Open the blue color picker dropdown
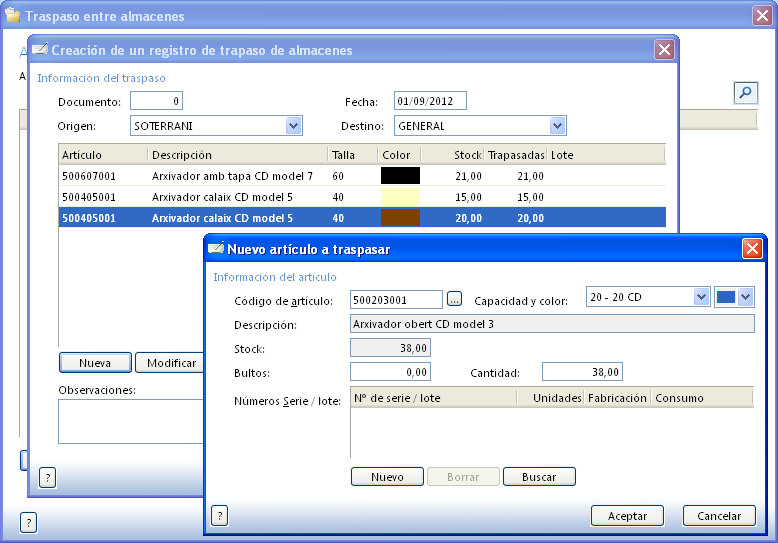Image resolution: width=778 pixels, height=543 pixels. click(x=745, y=297)
